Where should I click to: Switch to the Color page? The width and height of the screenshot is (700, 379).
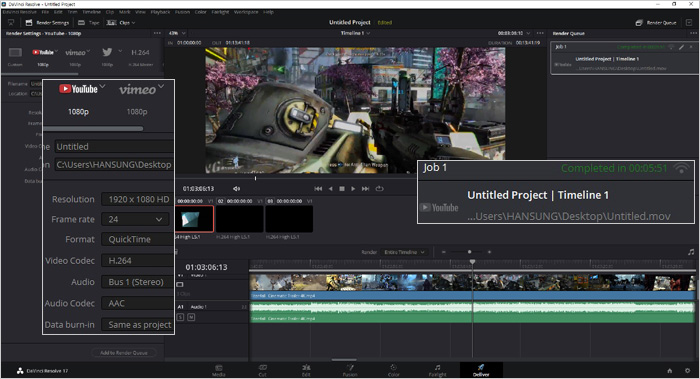click(x=394, y=371)
